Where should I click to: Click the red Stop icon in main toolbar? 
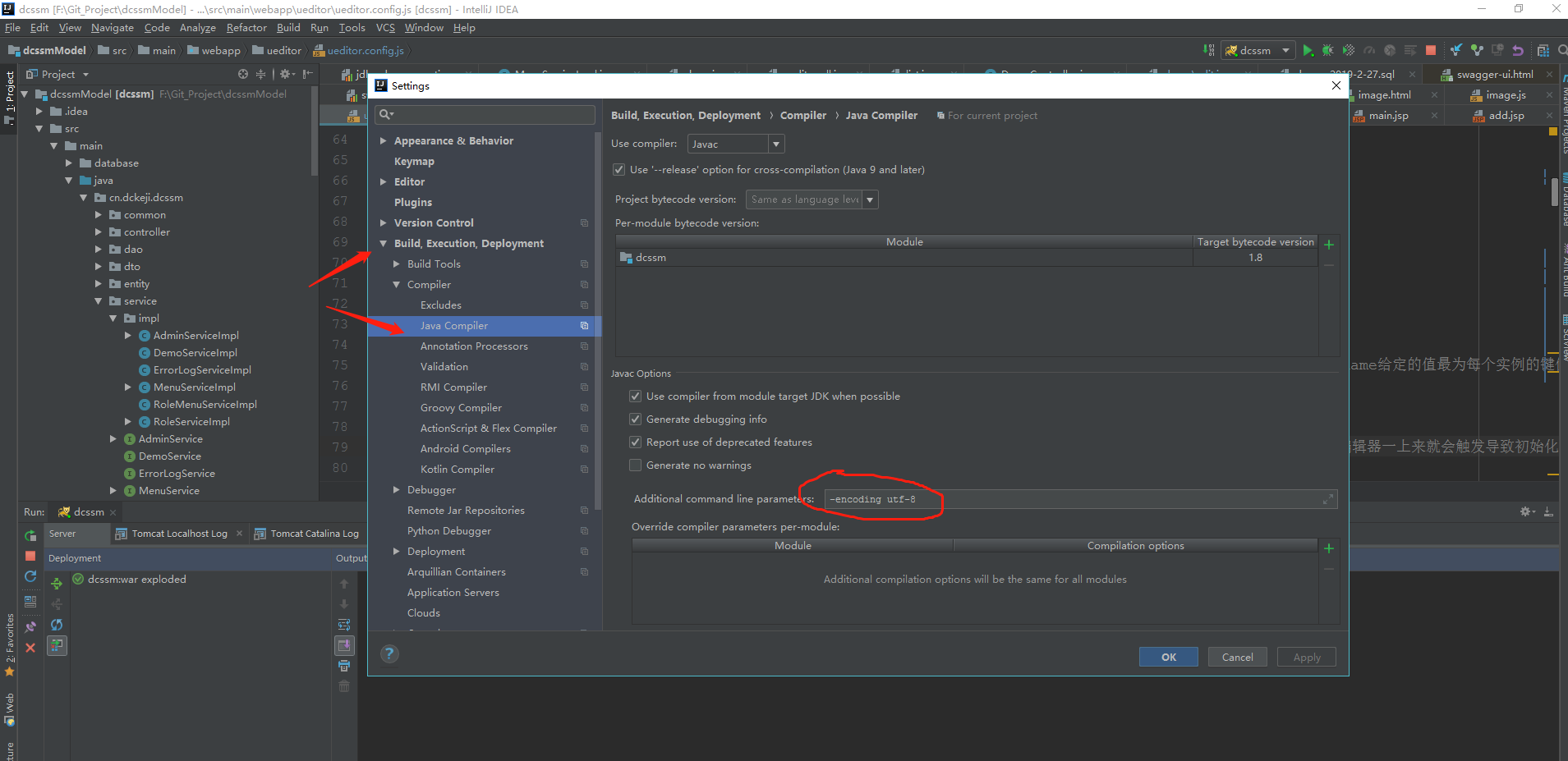[x=1431, y=50]
